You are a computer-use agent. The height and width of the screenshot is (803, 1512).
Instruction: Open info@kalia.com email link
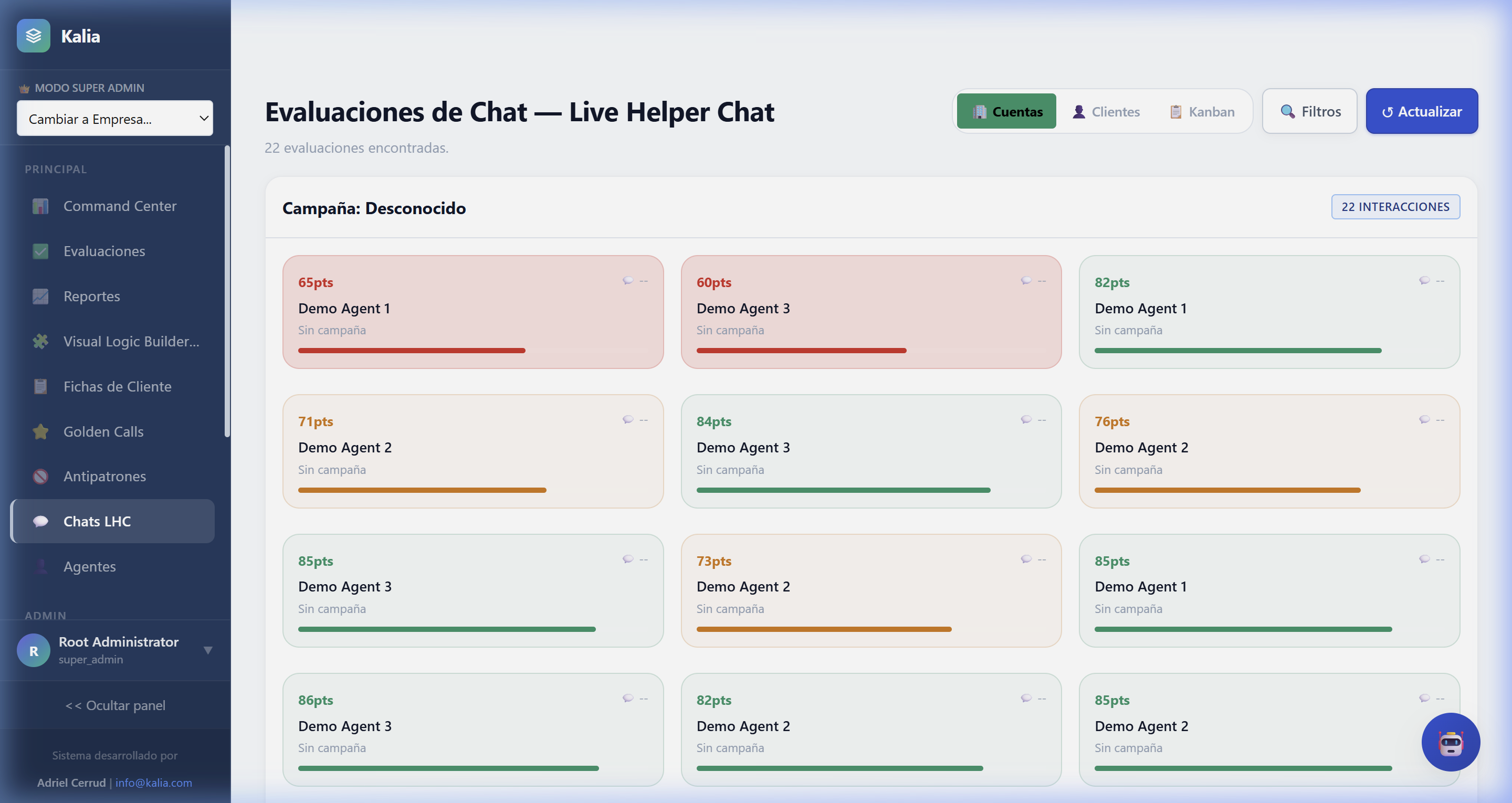point(154,783)
